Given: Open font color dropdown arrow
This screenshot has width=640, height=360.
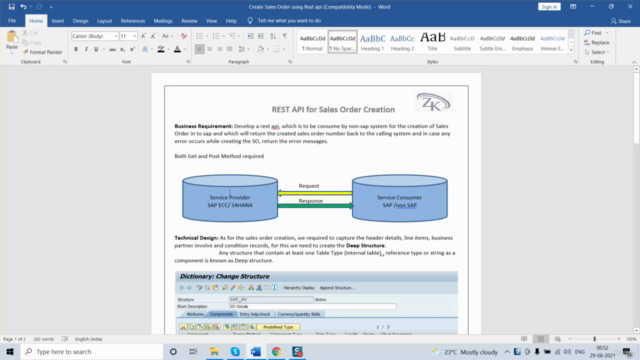Looking at the screenshot, I should click(185, 49).
